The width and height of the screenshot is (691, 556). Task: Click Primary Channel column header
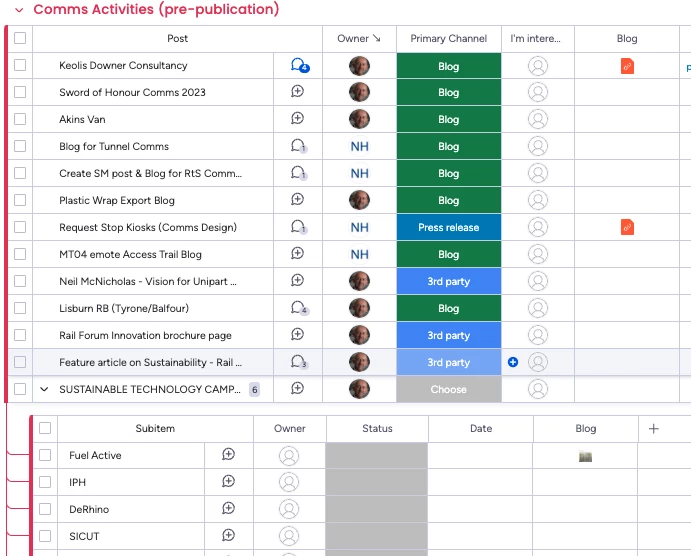click(449, 39)
